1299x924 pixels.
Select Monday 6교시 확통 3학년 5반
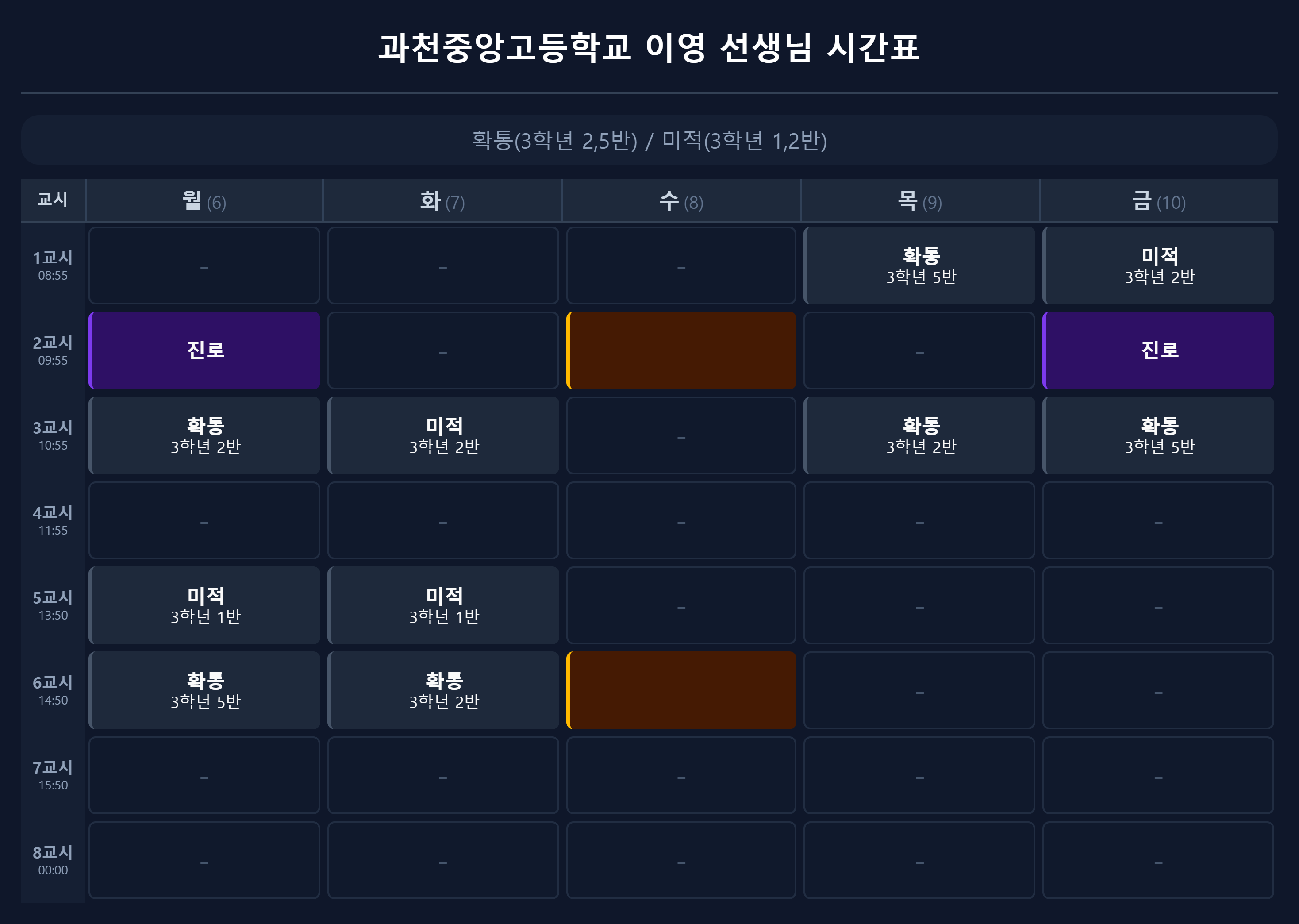pyautogui.click(x=205, y=690)
